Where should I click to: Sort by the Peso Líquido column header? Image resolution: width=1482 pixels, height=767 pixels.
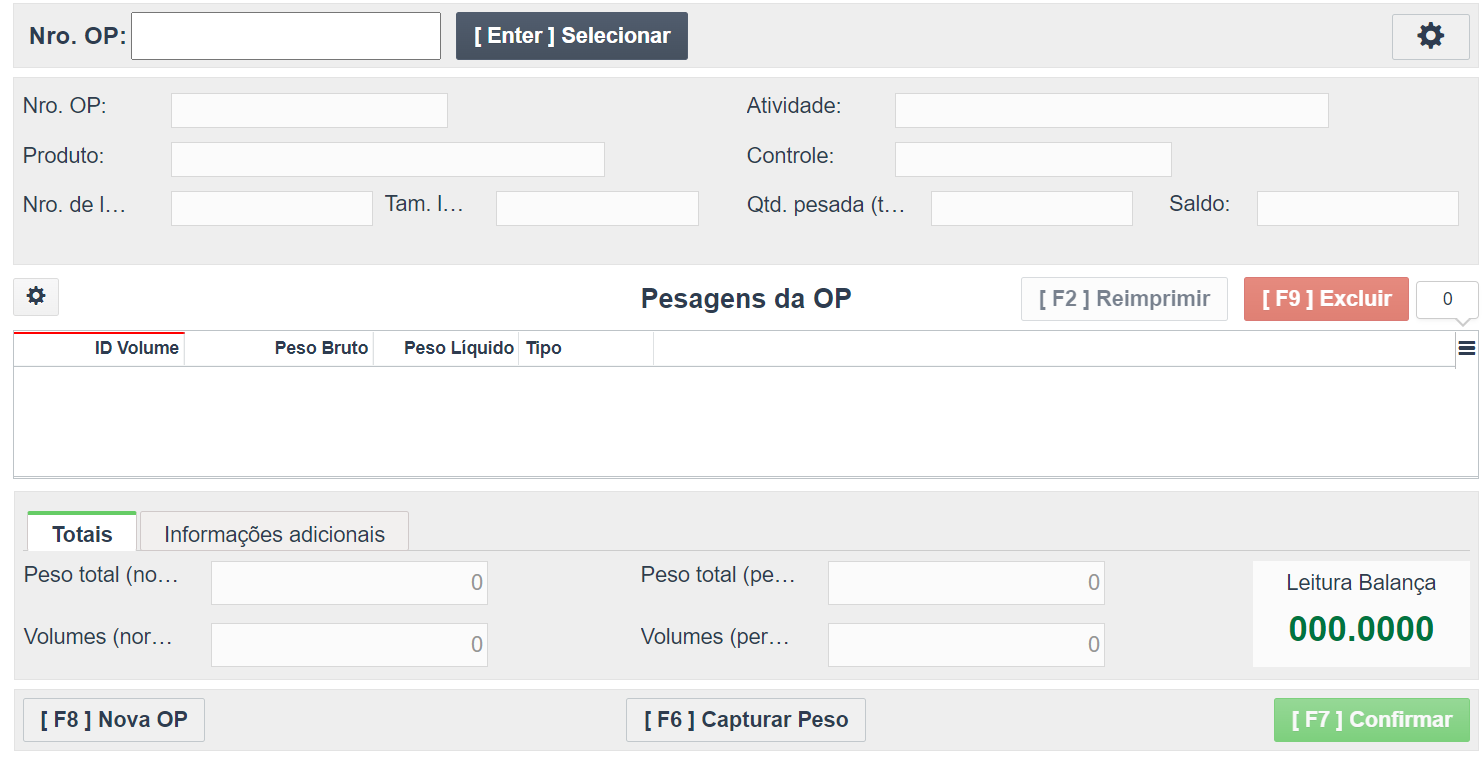[446, 349]
